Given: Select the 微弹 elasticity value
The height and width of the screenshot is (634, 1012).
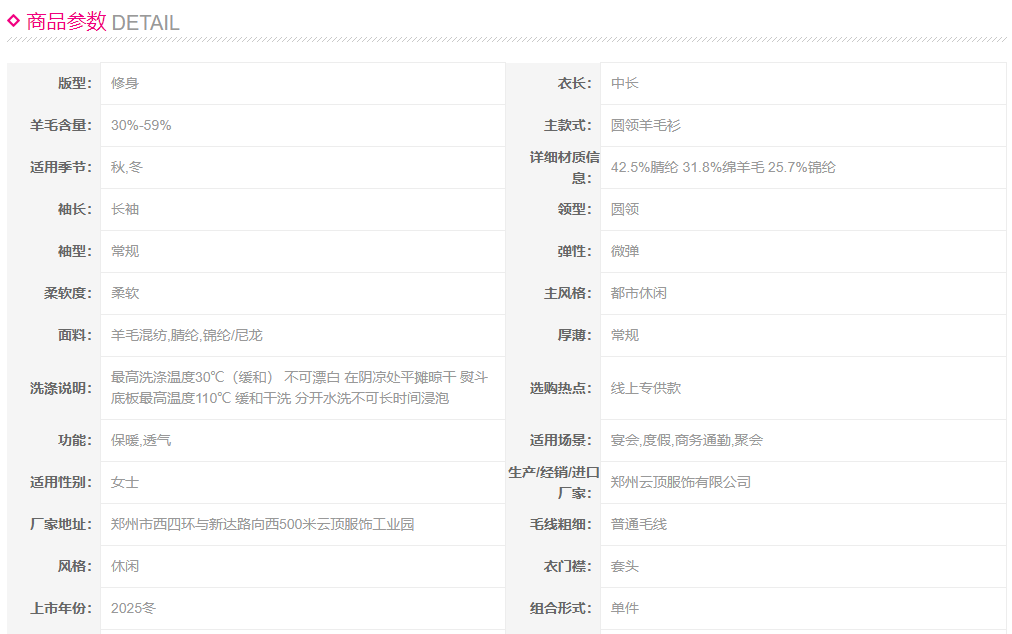Looking at the screenshot, I should [625, 252].
